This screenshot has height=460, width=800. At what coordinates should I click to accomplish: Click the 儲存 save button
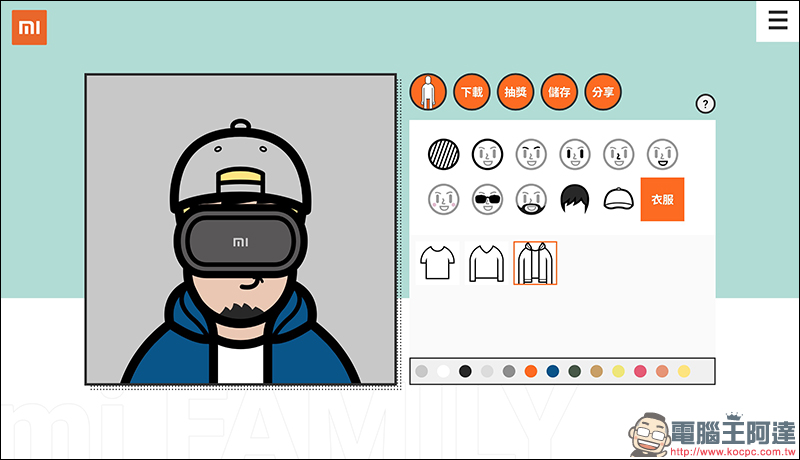[559, 92]
